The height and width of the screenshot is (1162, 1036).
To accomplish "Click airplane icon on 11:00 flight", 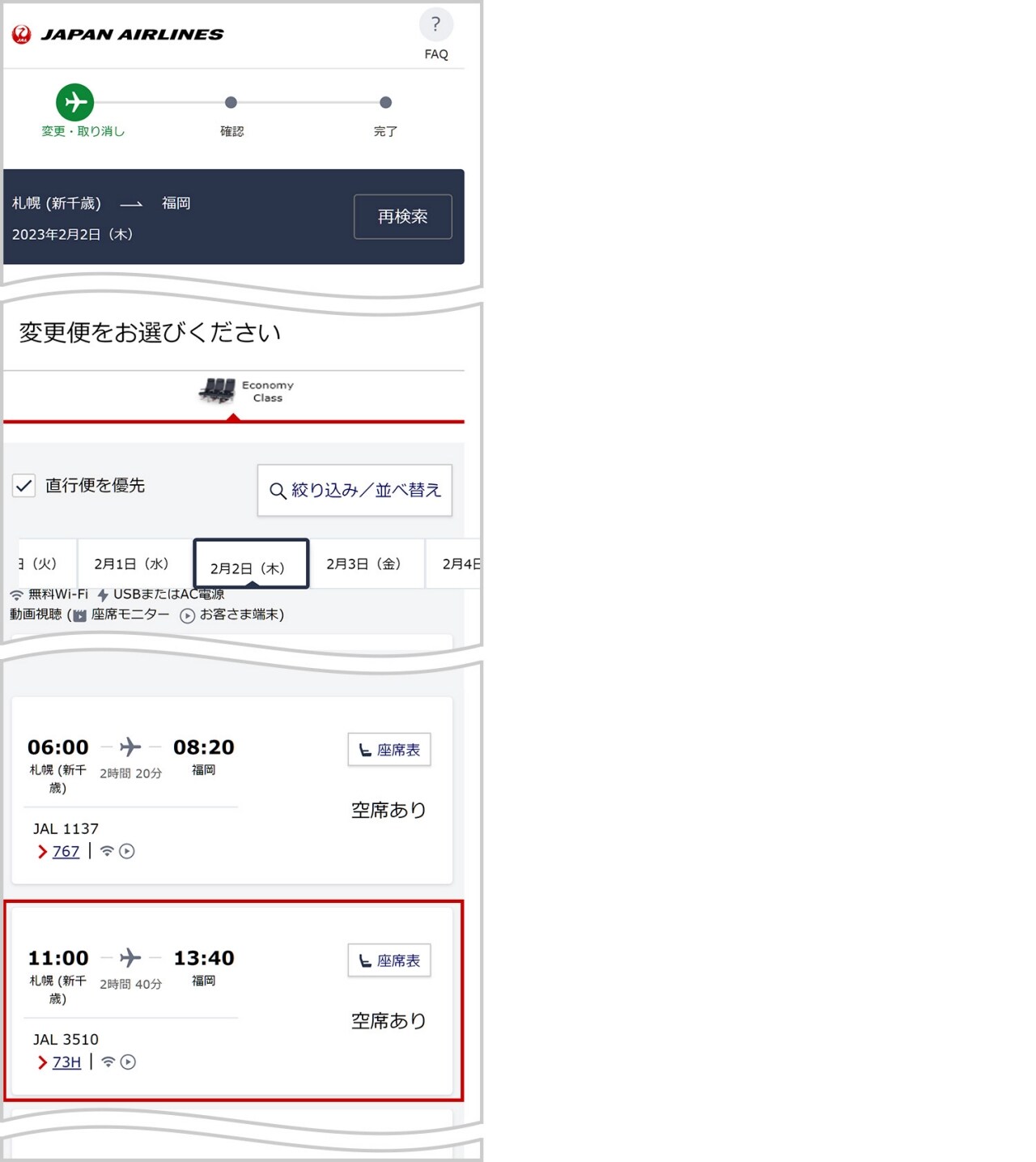I will tap(130, 958).
